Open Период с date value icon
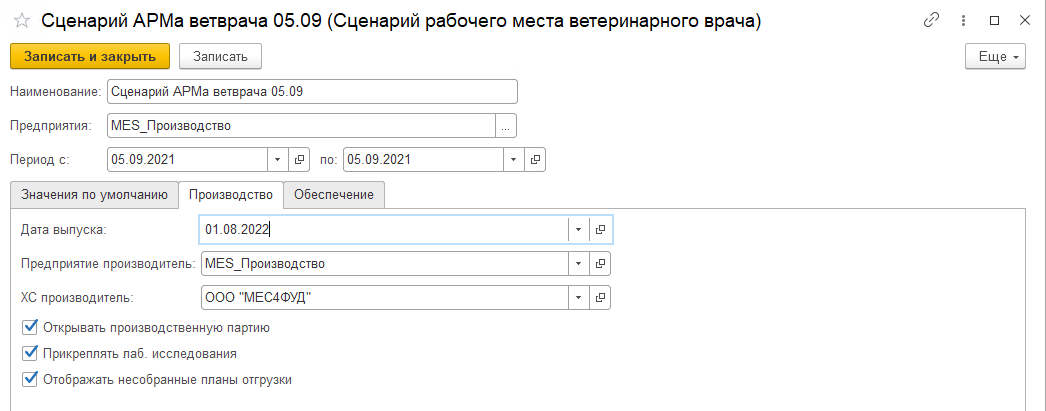This screenshot has height=411, width=1046. click(299, 159)
